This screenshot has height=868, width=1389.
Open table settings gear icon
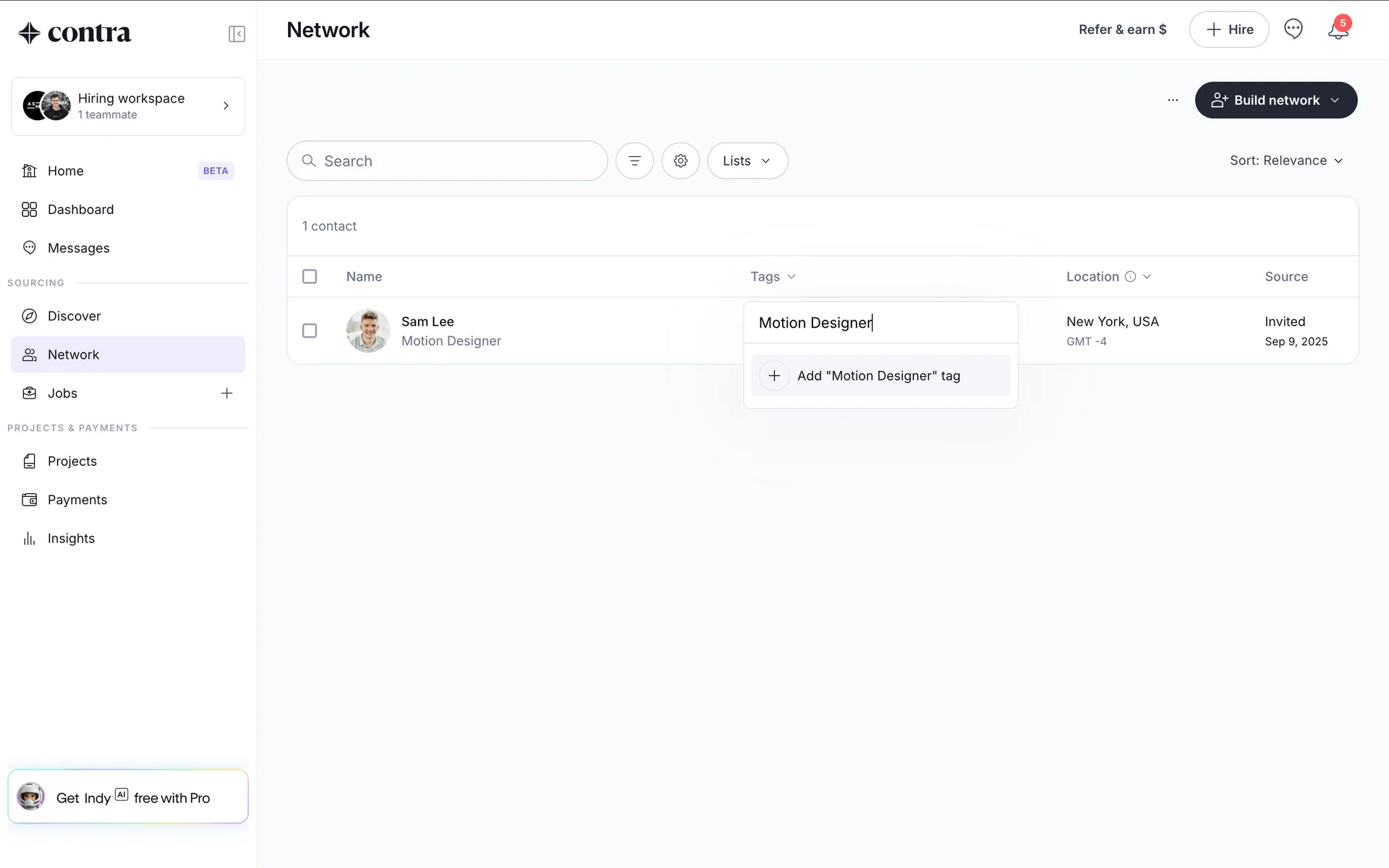680,161
